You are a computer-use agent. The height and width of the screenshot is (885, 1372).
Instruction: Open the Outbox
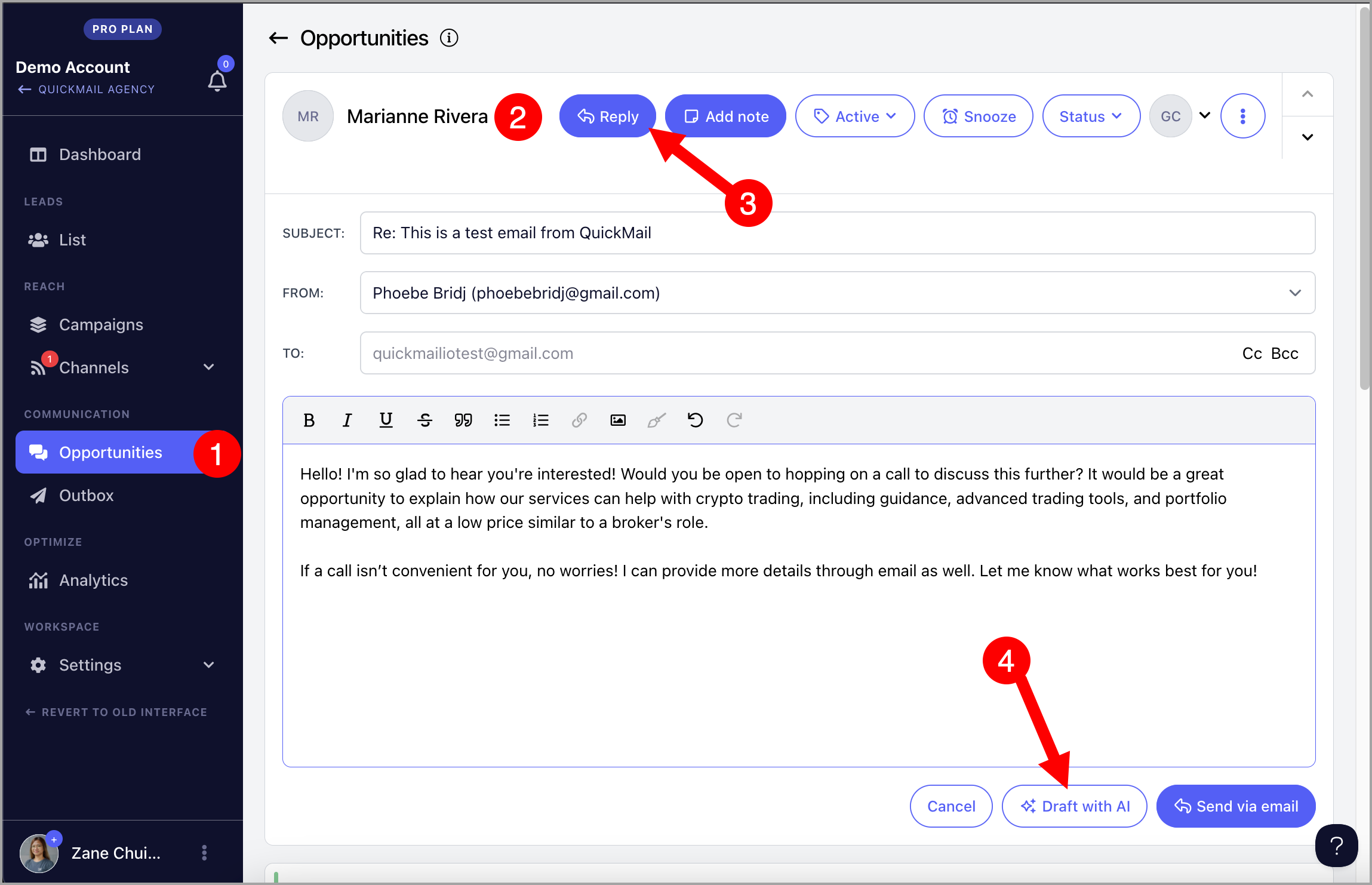point(122,496)
